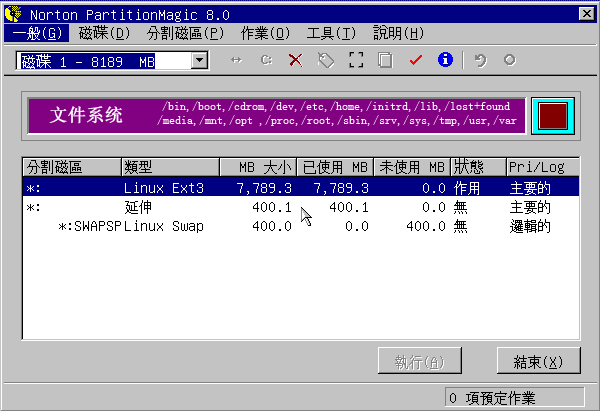Click the 0 項預定作業 status bar entry
The width and height of the screenshot is (600, 411).
click(515, 398)
